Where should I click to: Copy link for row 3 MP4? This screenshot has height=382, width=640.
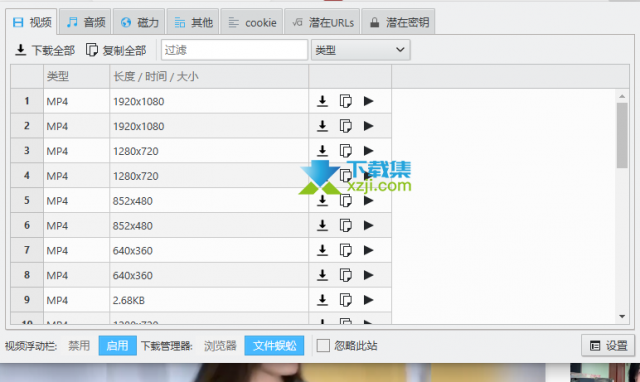pos(345,151)
